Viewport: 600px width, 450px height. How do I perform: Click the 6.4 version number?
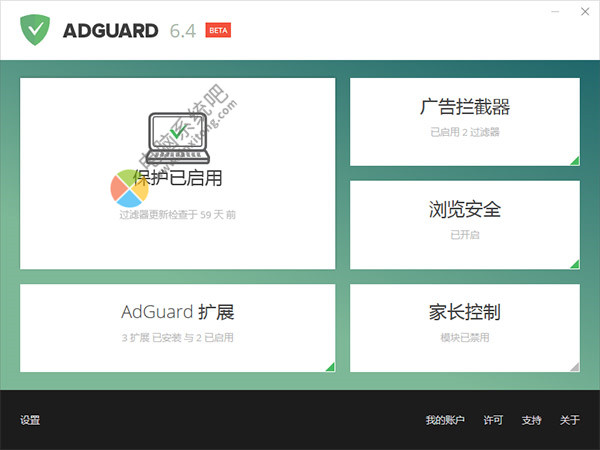[183, 31]
